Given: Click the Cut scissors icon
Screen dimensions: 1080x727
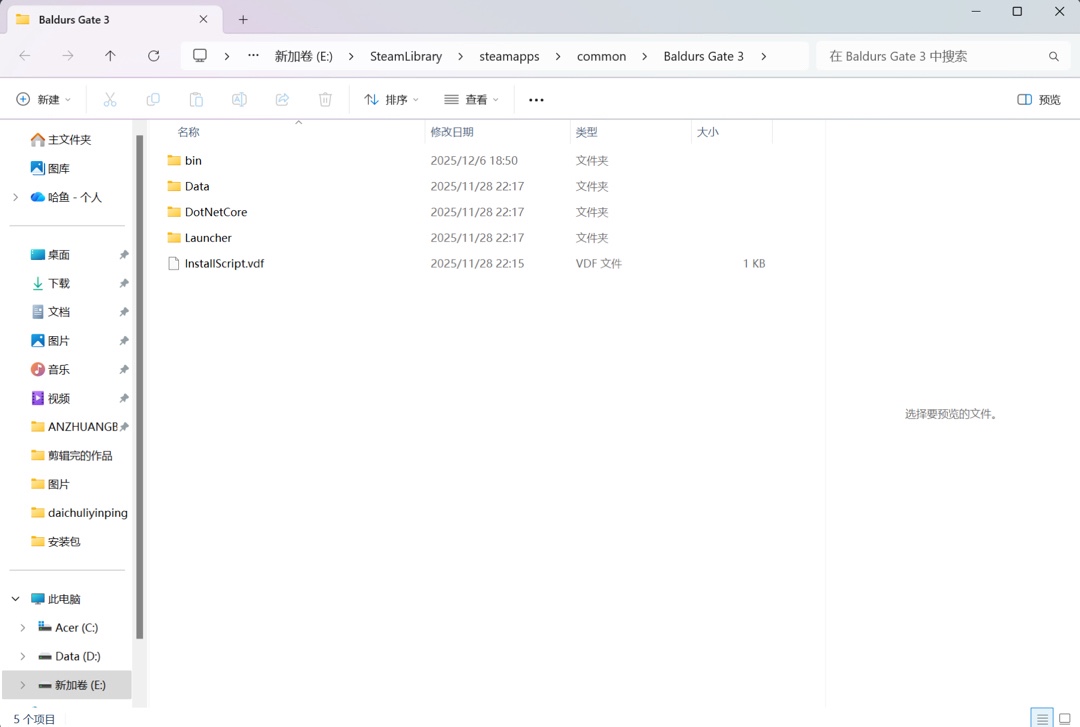Looking at the screenshot, I should pos(110,100).
